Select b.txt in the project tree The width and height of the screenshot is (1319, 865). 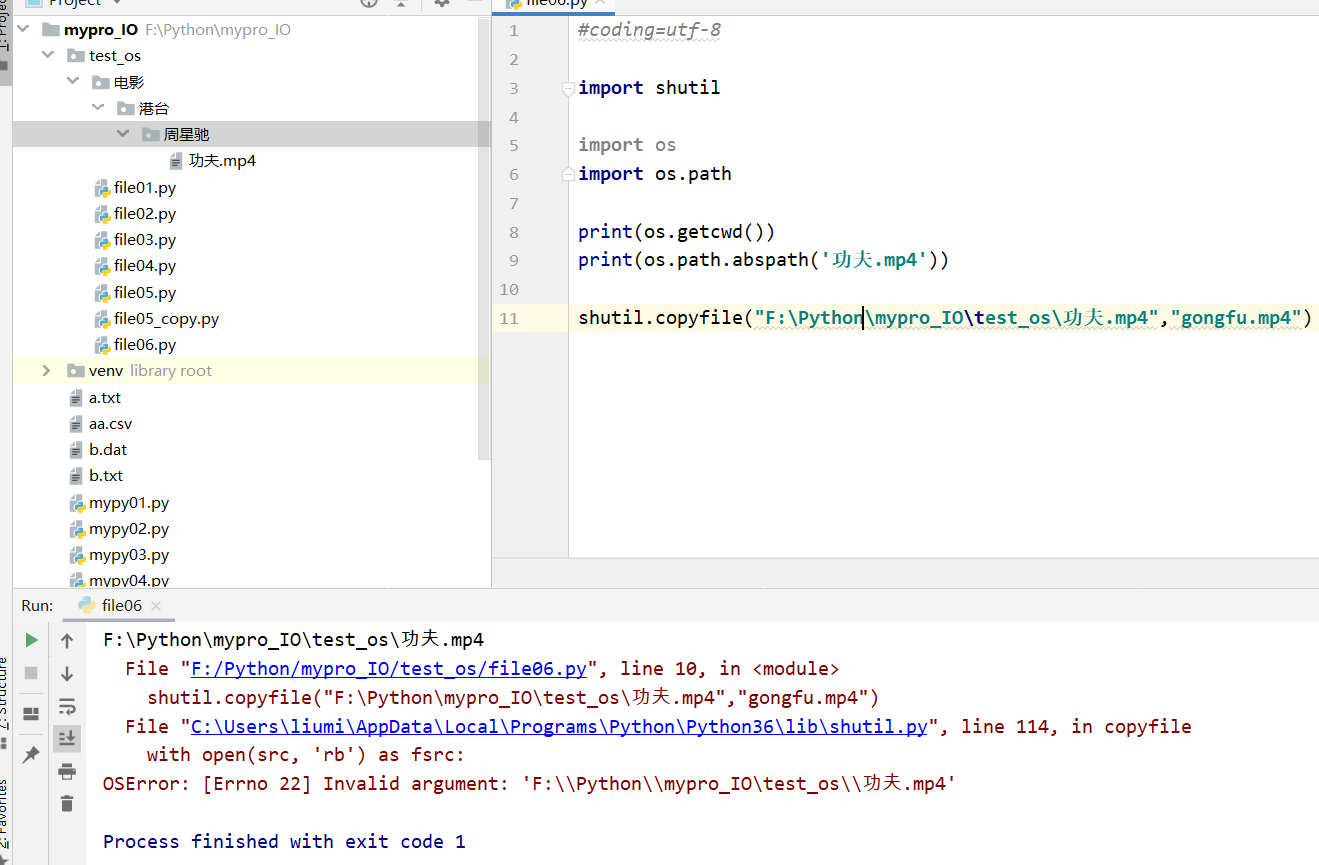click(106, 476)
